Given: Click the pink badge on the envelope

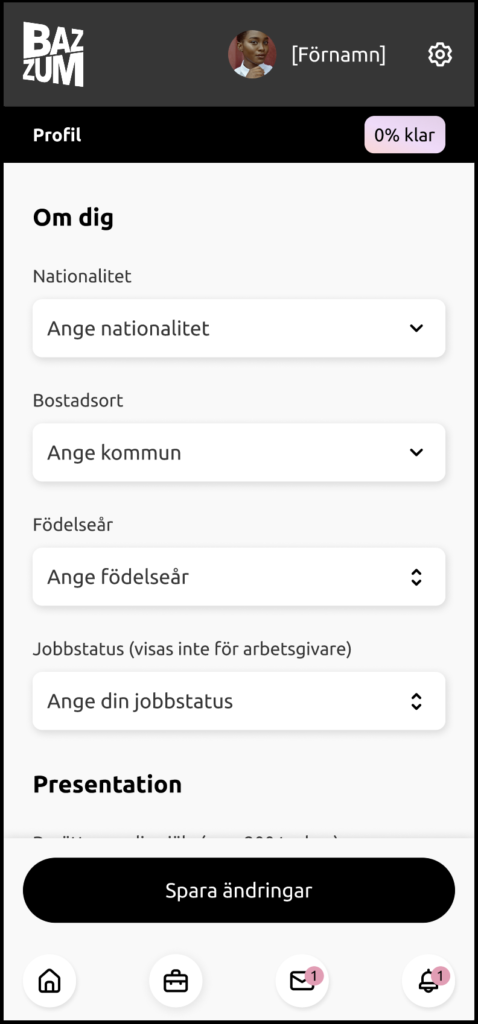Looking at the screenshot, I should tap(314, 976).
